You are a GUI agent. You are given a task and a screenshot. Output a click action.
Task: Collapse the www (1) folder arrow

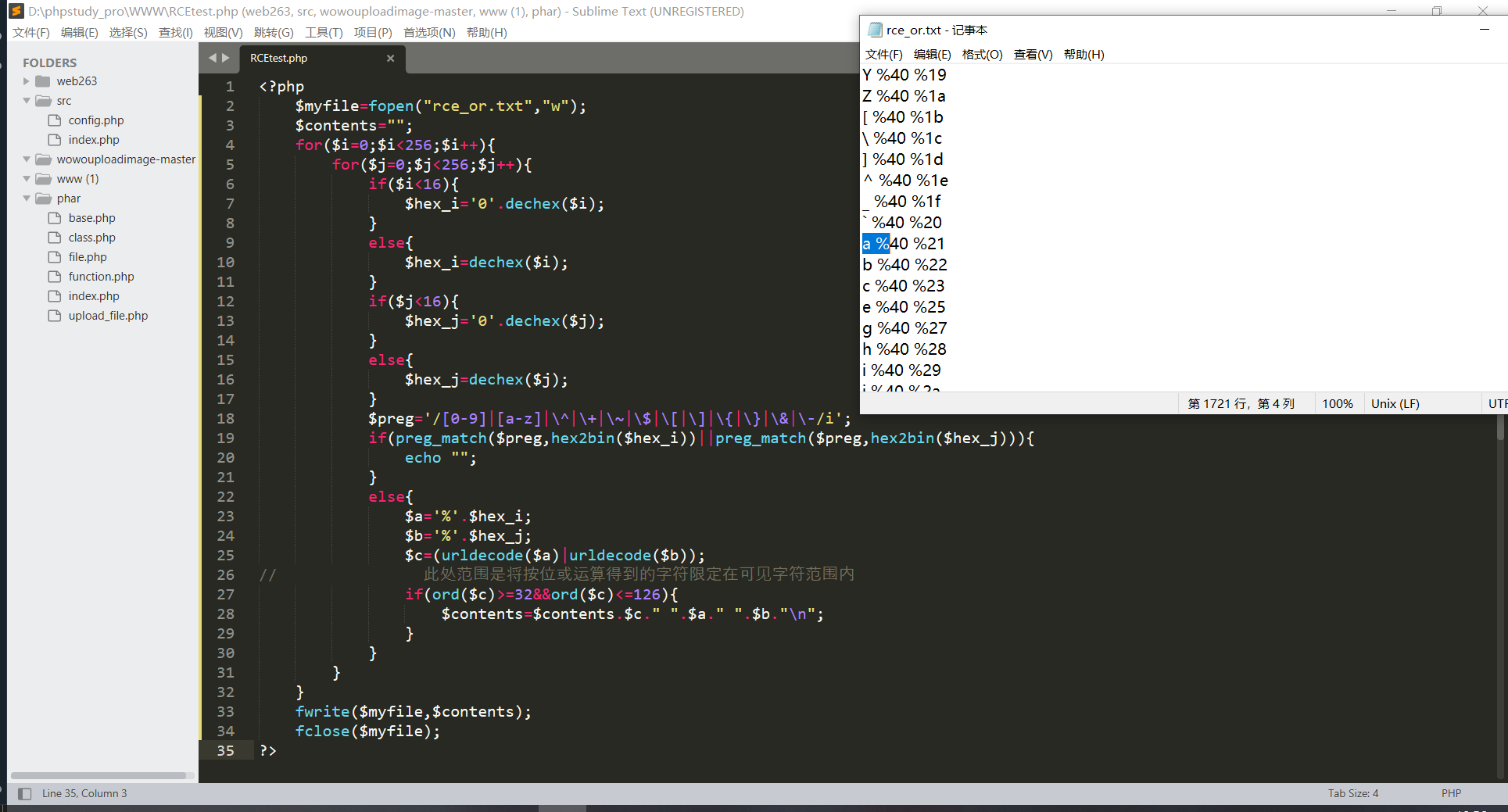click(x=27, y=179)
